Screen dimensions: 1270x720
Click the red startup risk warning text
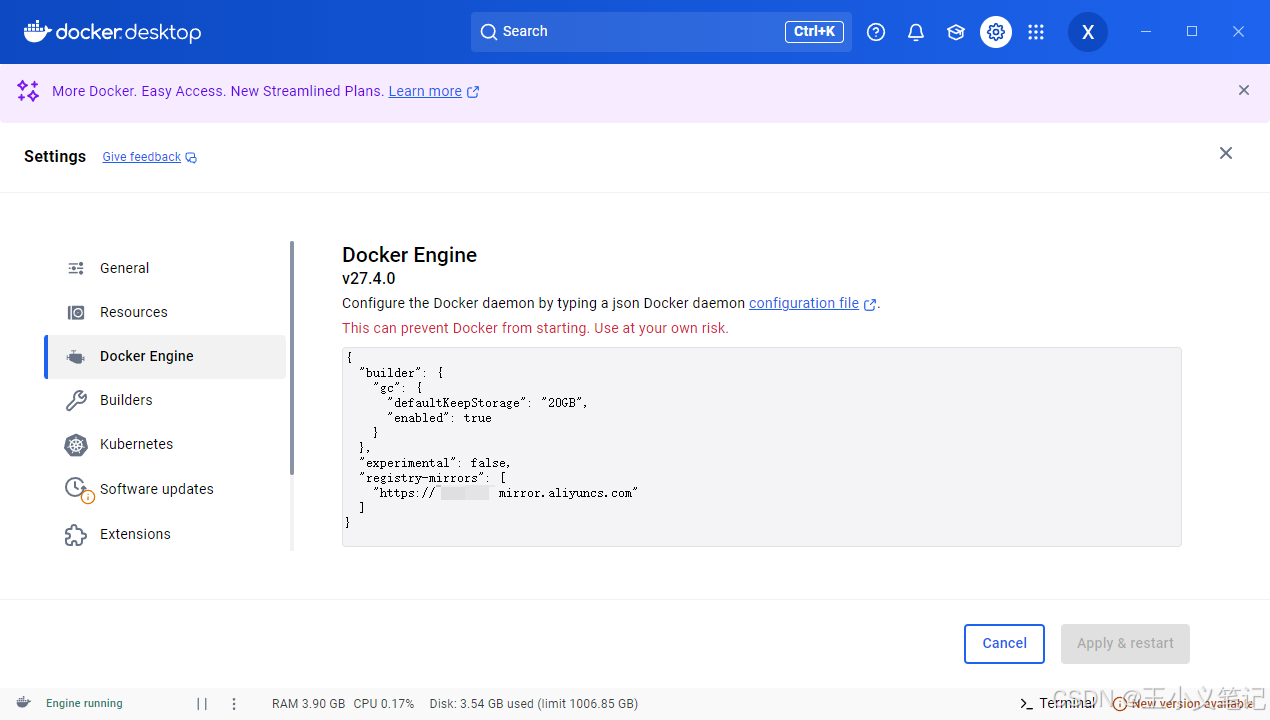535,328
